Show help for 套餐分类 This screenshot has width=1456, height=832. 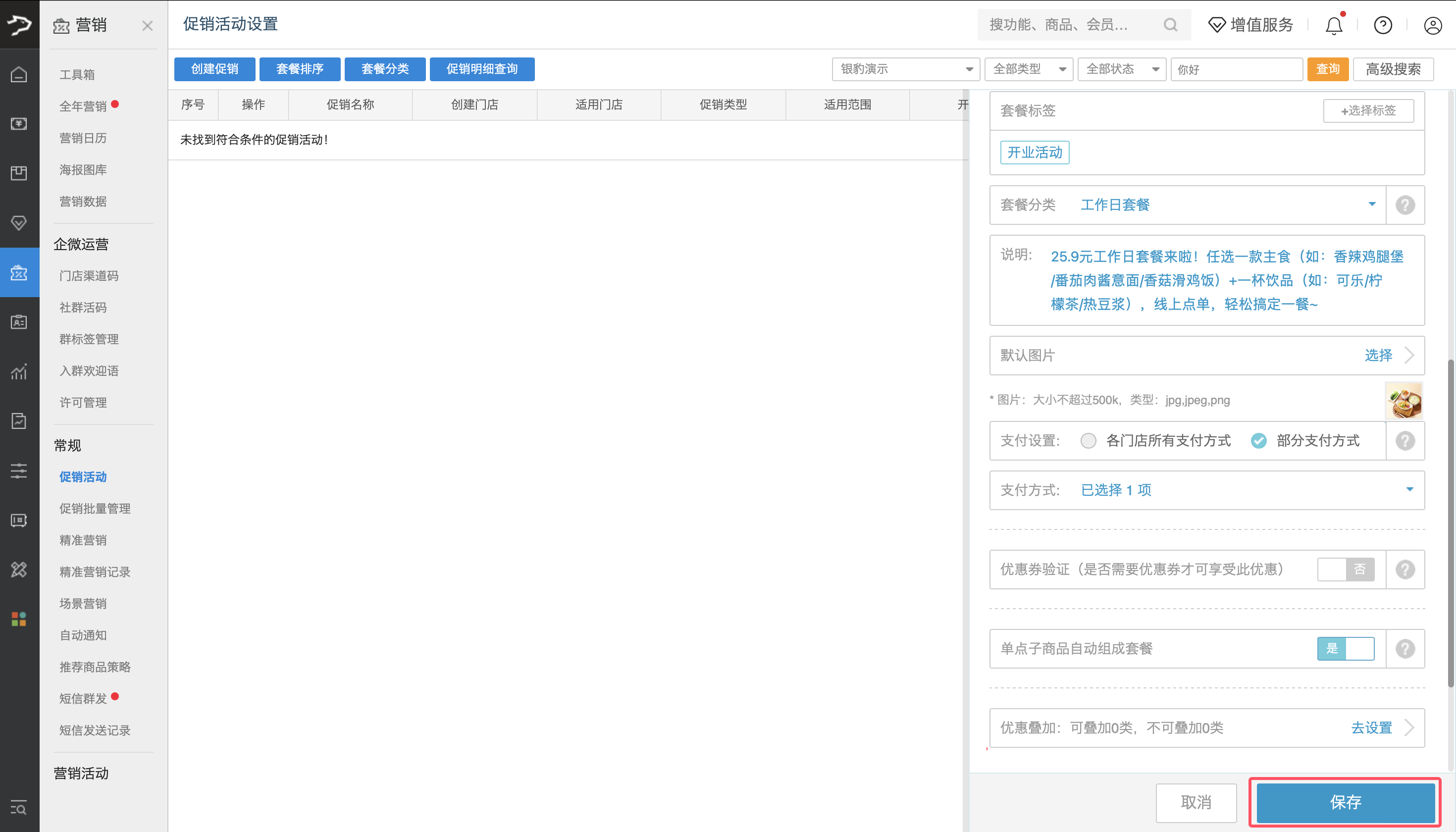click(1405, 205)
